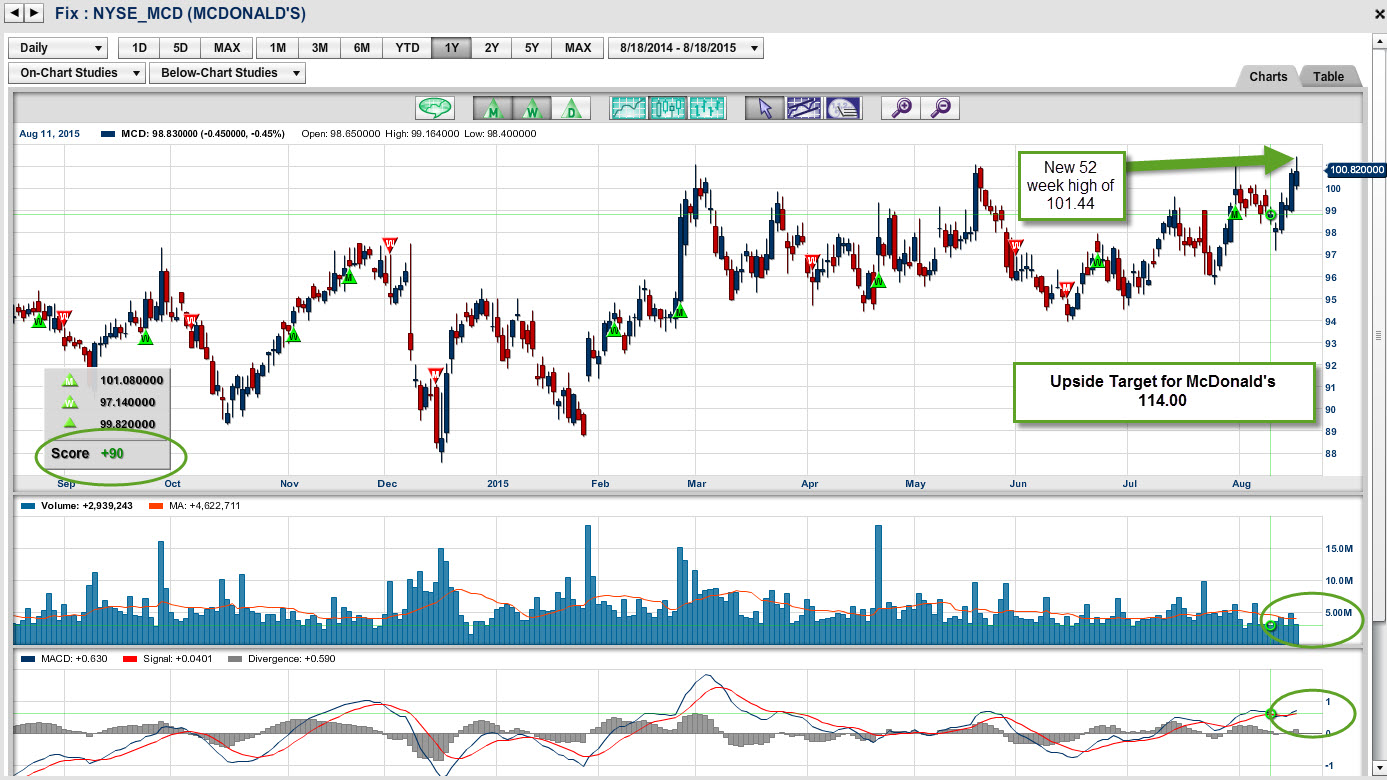This screenshot has width=1387, height=780.
Task: Set the range to 3M
Action: 320,48
